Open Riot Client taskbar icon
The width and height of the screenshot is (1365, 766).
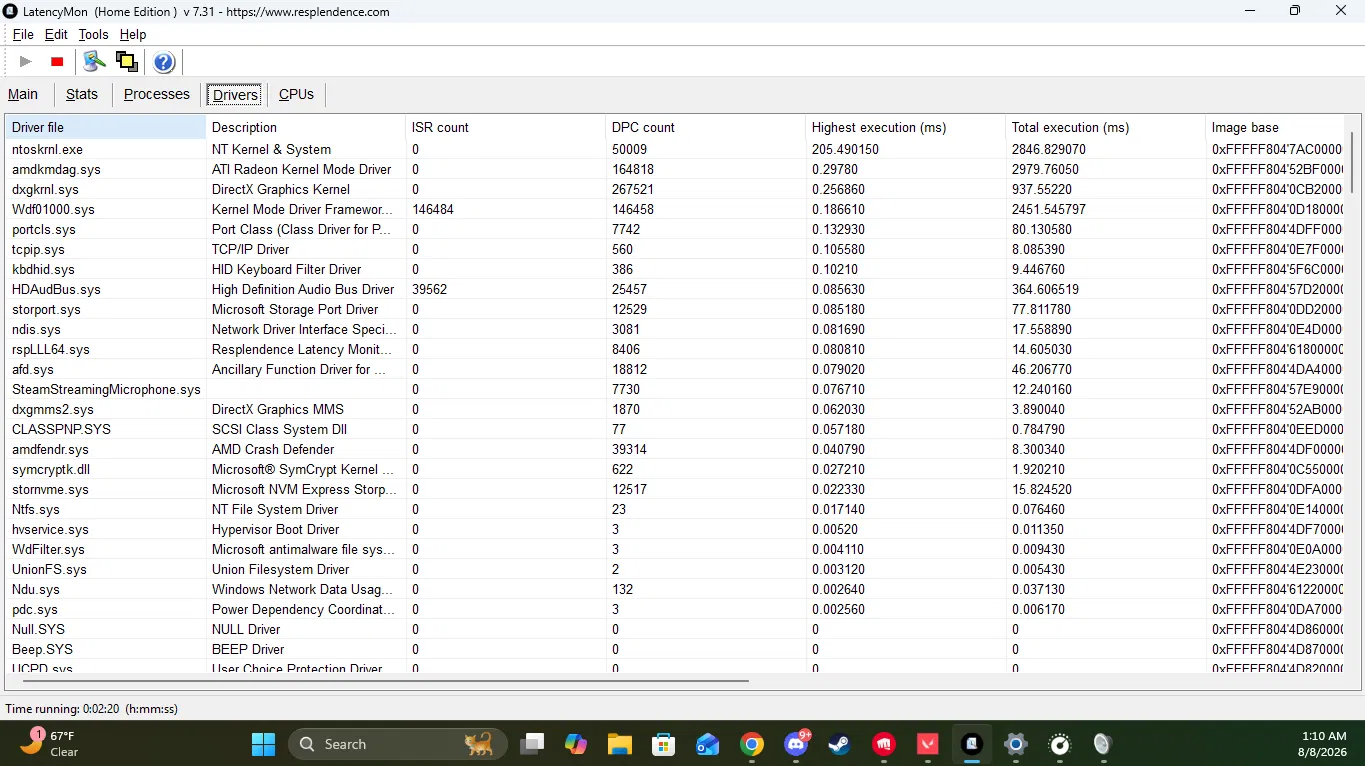point(884,744)
